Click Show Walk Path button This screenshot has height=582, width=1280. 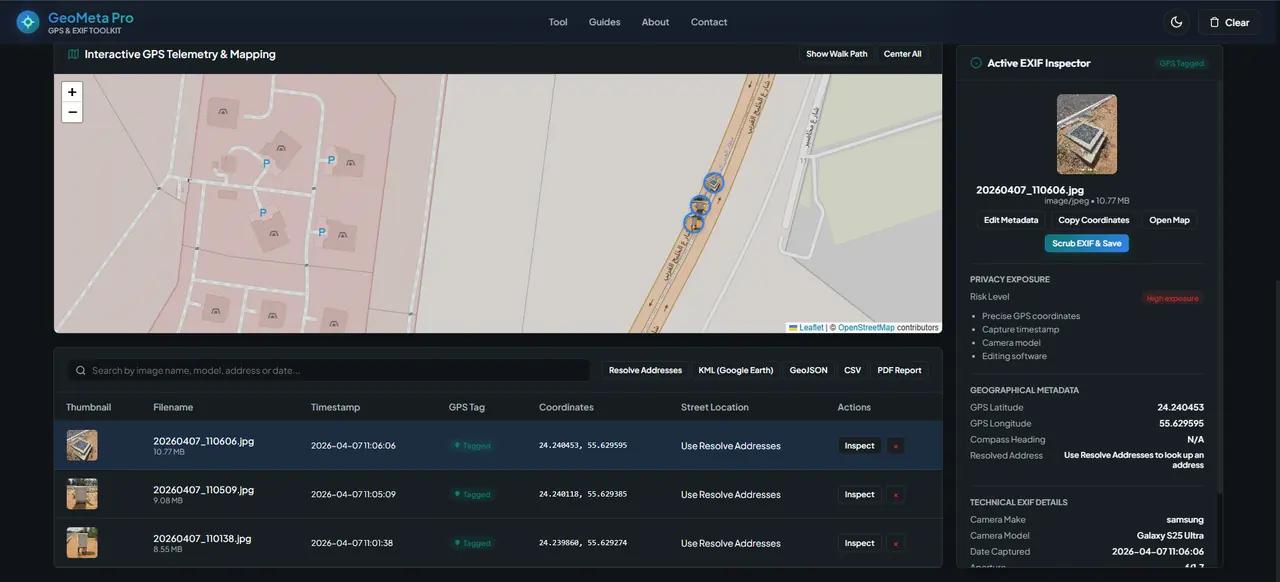837,54
